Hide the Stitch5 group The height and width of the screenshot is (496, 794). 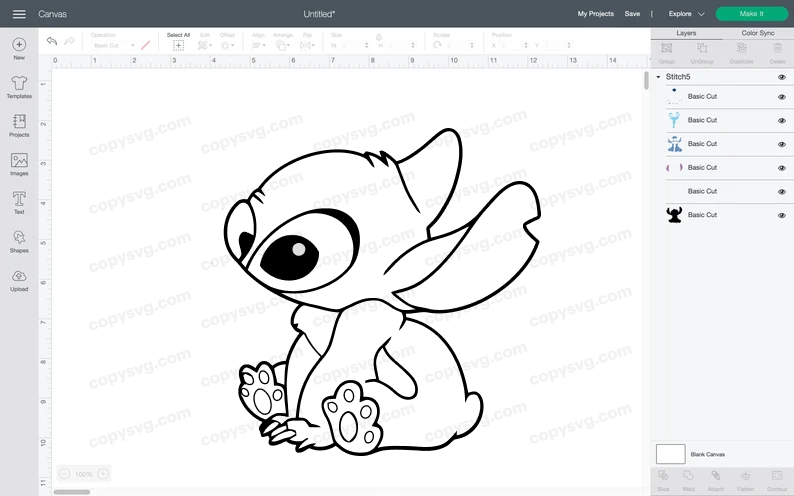coord(782,77)
